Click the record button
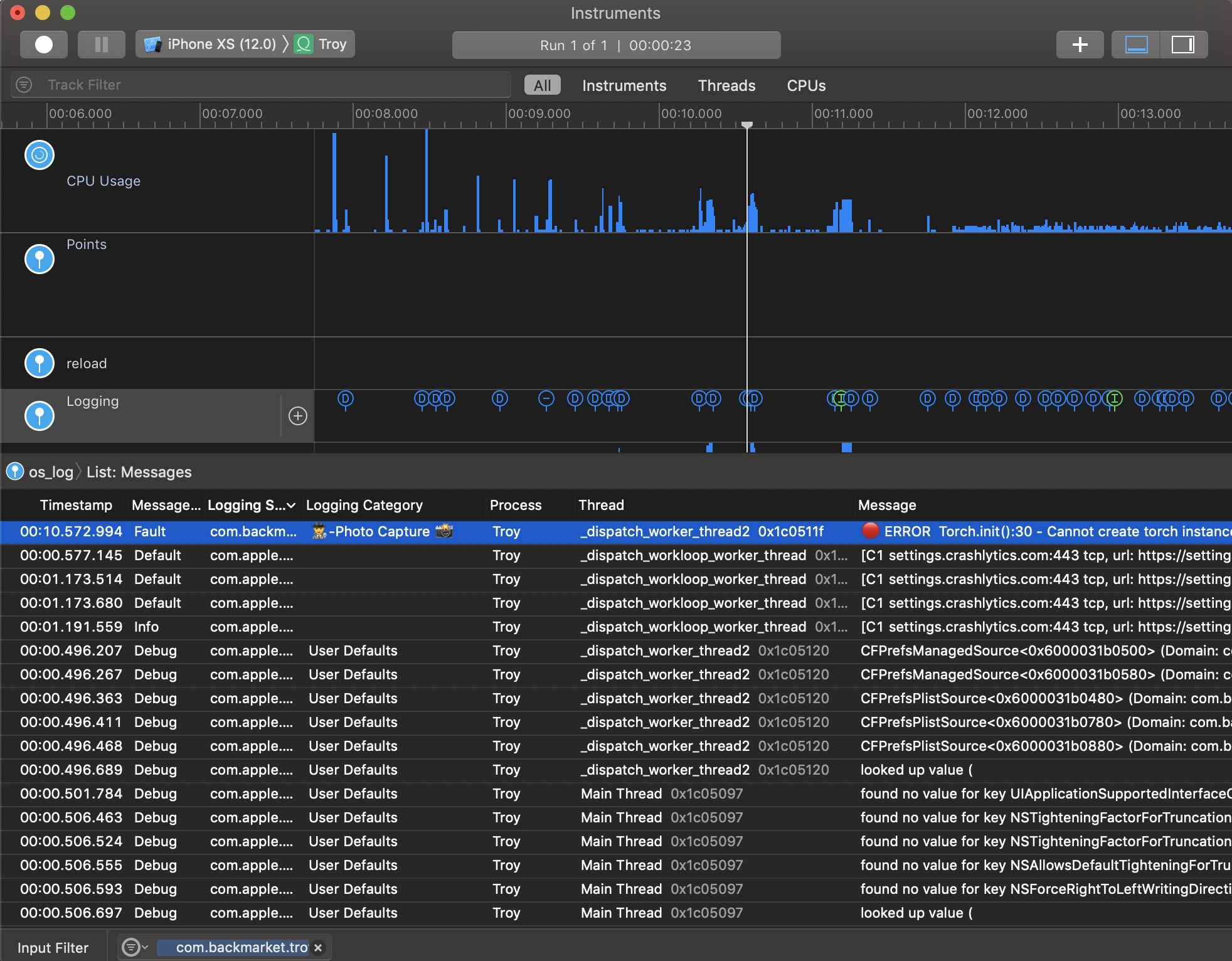The width and height of the screenshot is (1232, 961). pos(44,45)
